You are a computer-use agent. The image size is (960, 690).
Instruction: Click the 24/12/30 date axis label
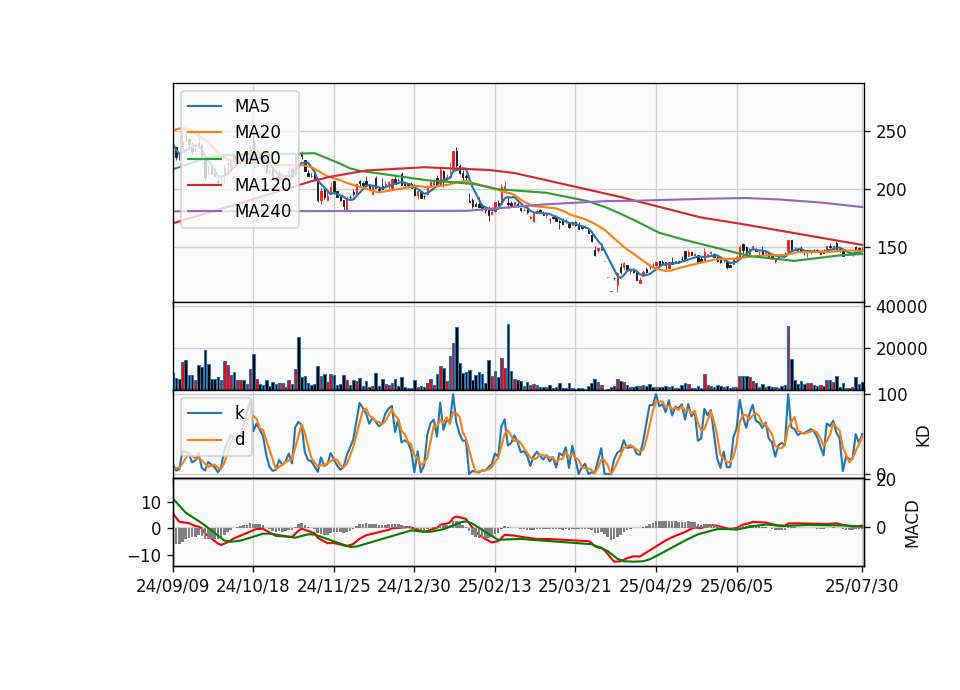(x=414, y=586)
